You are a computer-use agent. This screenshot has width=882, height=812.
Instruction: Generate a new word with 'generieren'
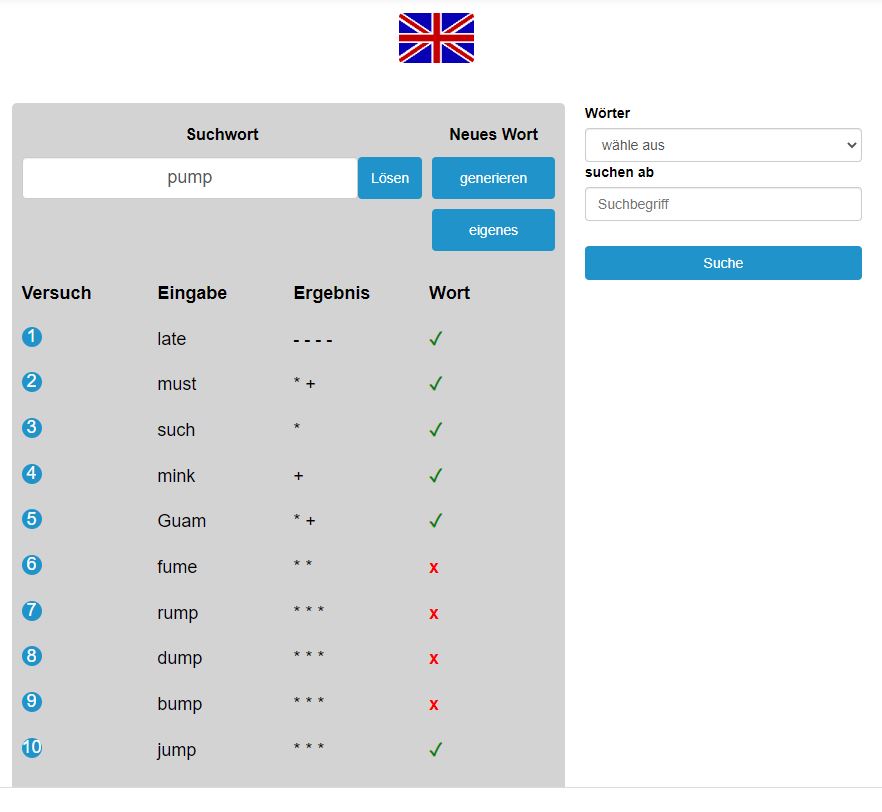[493, 178]
